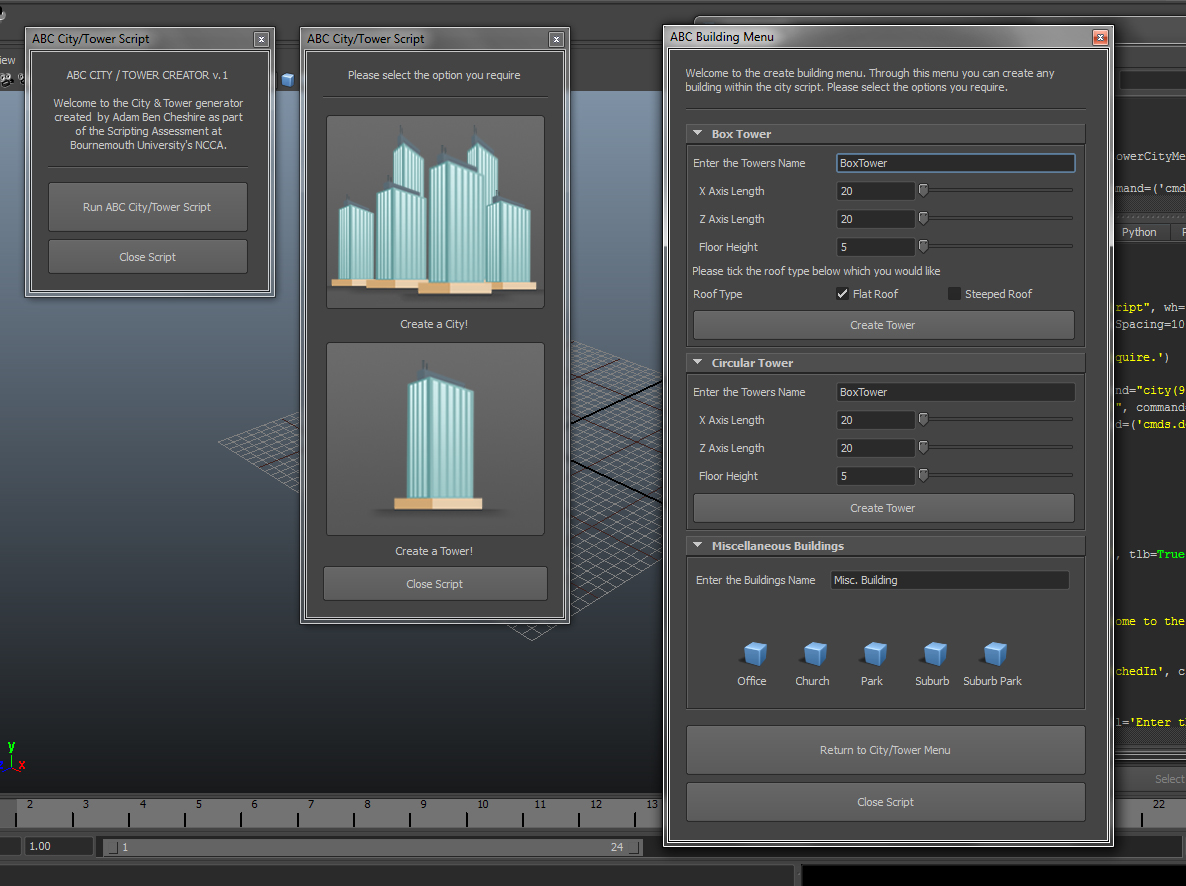
Task: Click the blue cube icon in Maya's toolbar
Action: pos(288,79)
